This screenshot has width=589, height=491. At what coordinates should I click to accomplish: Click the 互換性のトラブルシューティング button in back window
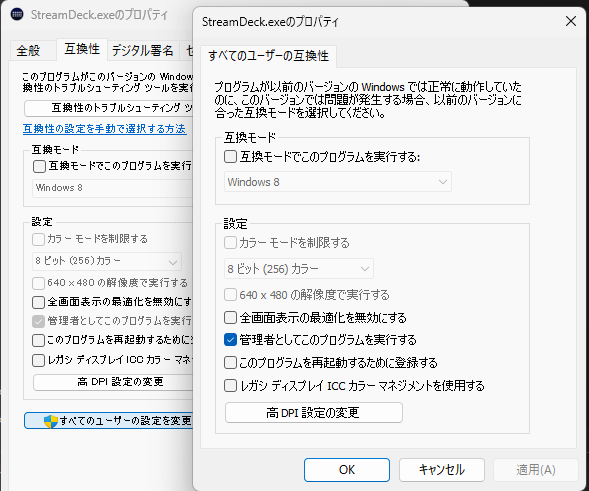109,108
